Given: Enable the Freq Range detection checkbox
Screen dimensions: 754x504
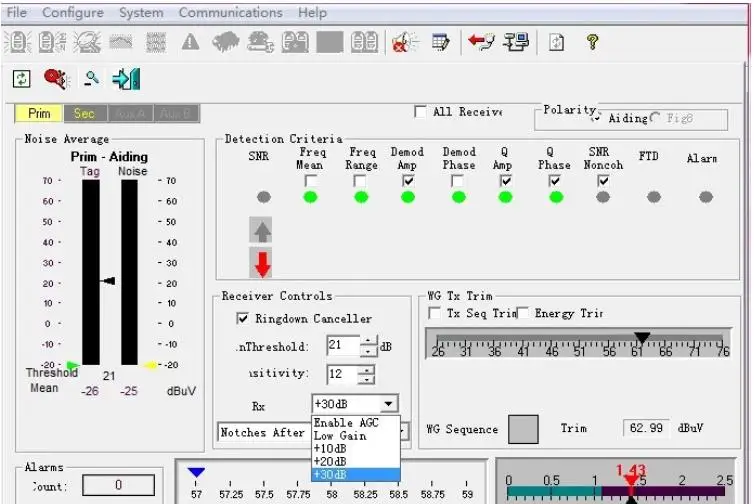Looking at the screenshot, I should (359, 181).
